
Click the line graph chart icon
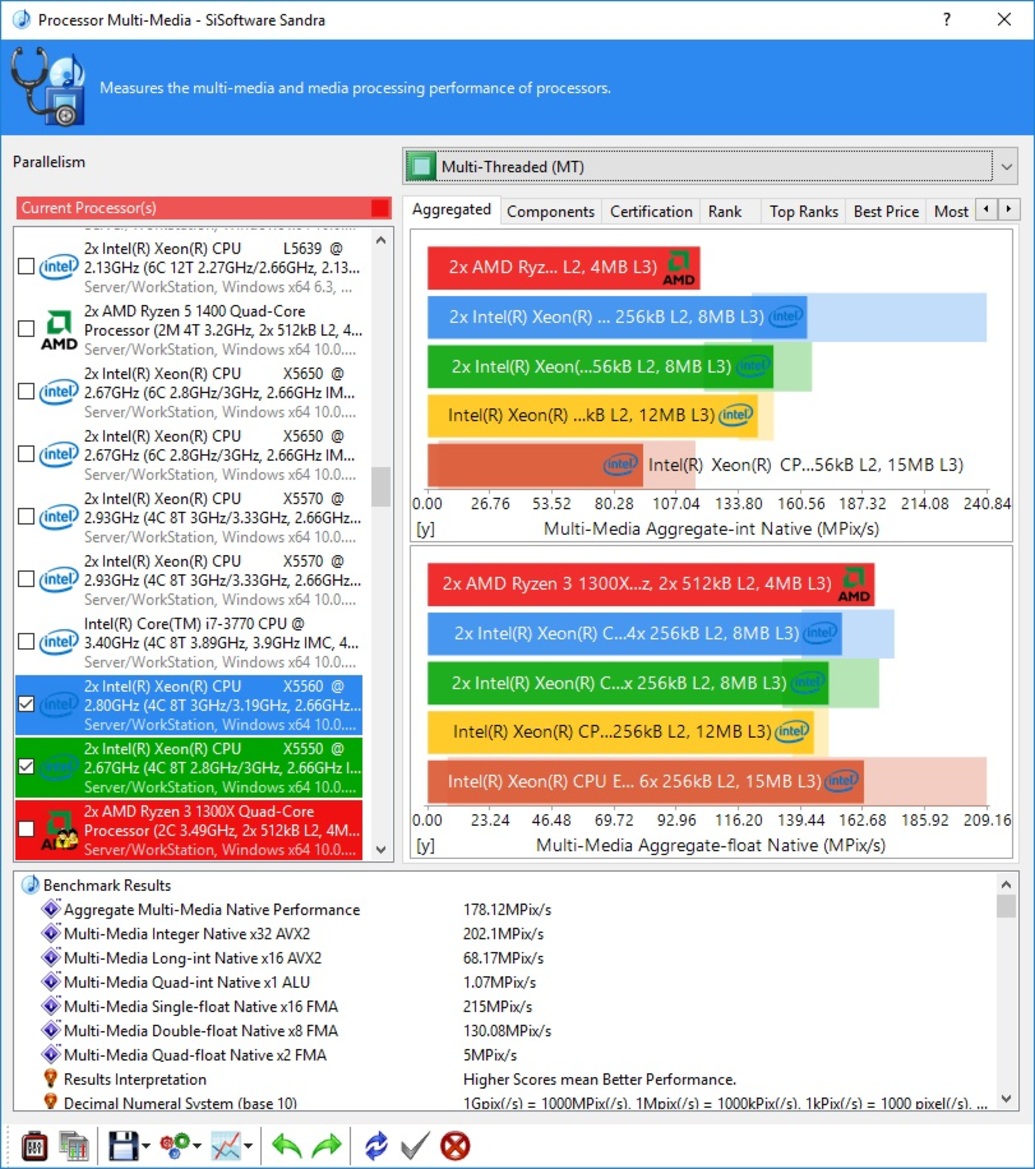[x=226, y=1146]
